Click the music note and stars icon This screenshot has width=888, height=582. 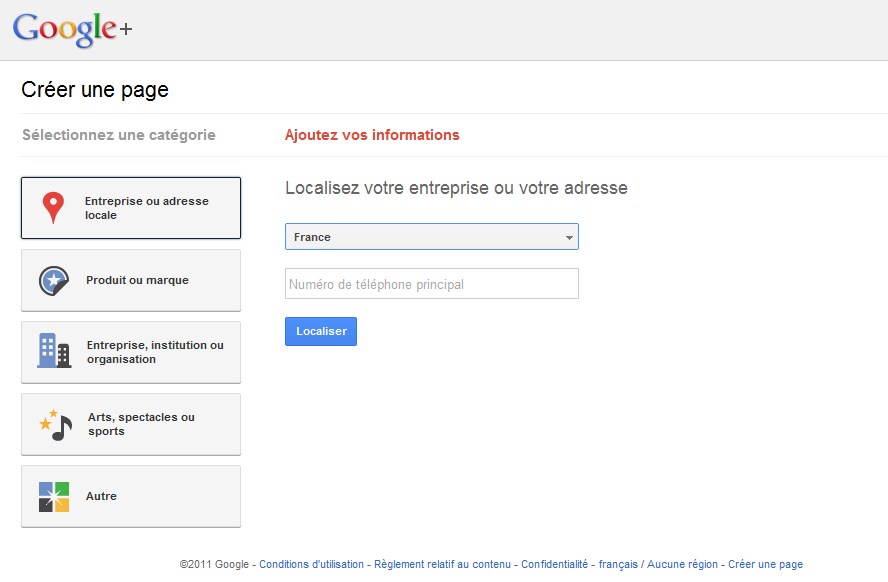pyautogui.click(x=55, y=424)
